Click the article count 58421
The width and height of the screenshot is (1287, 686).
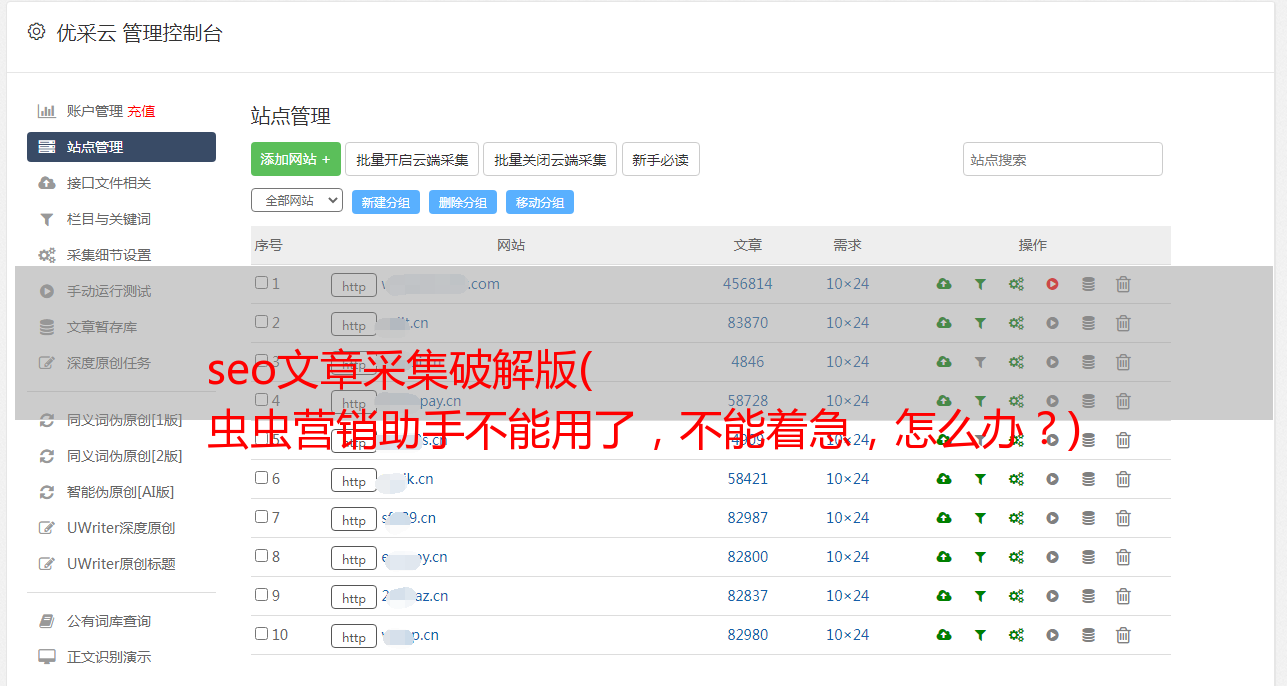(748, 479)
